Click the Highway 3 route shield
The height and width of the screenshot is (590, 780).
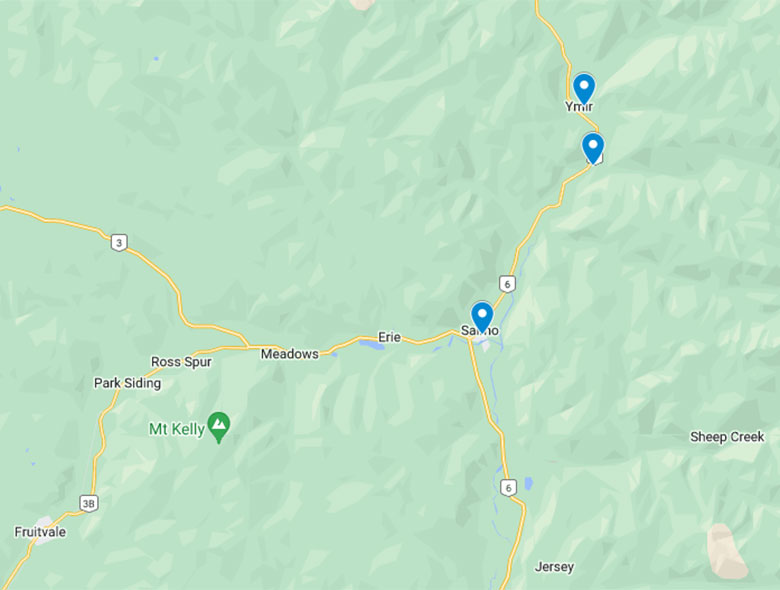pos(118,243)
